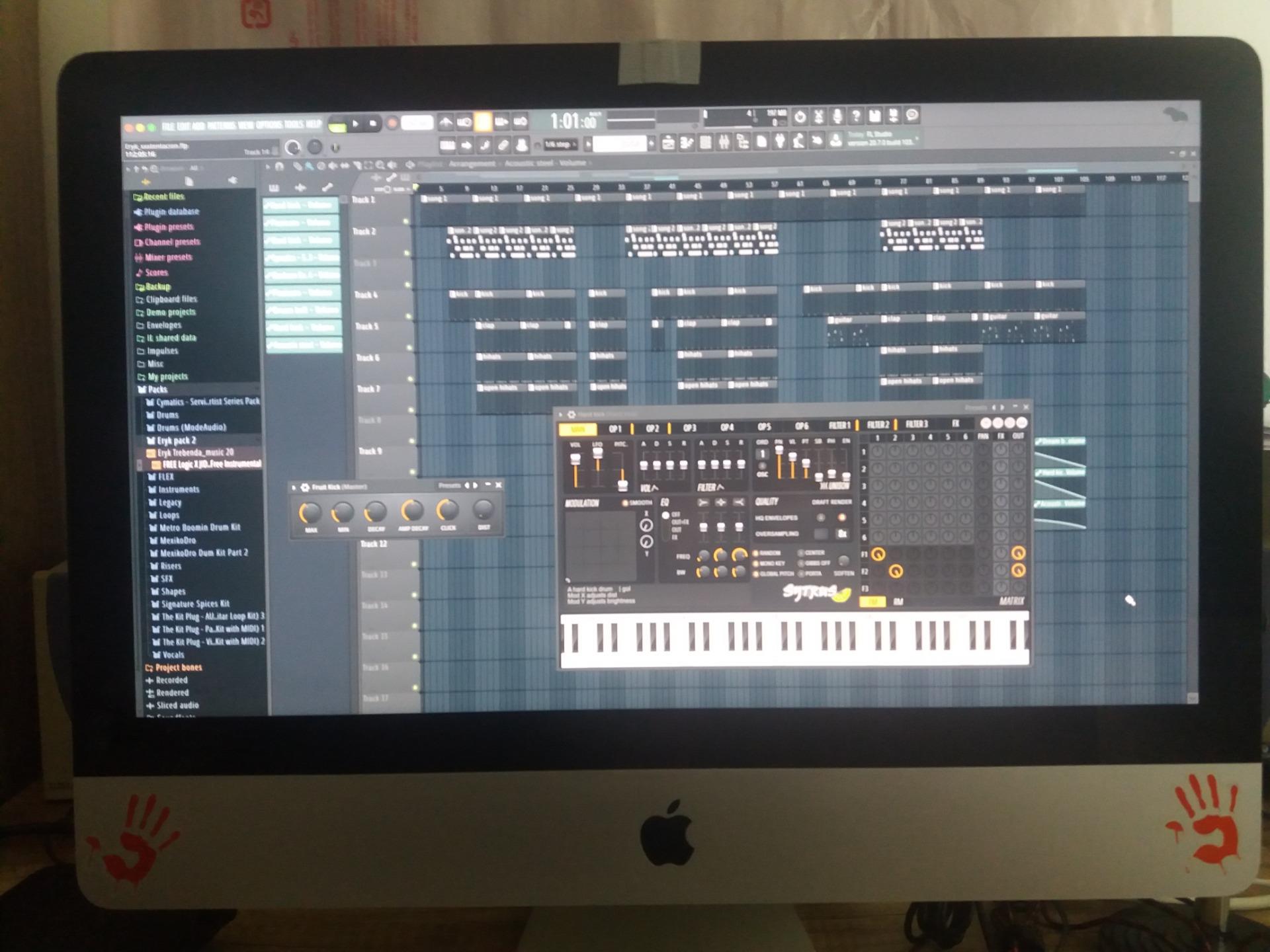This screenshot has height=952, width=1270.
Task: Open the FILE menu
Action: pyautogui.click(x=169, y=126)
